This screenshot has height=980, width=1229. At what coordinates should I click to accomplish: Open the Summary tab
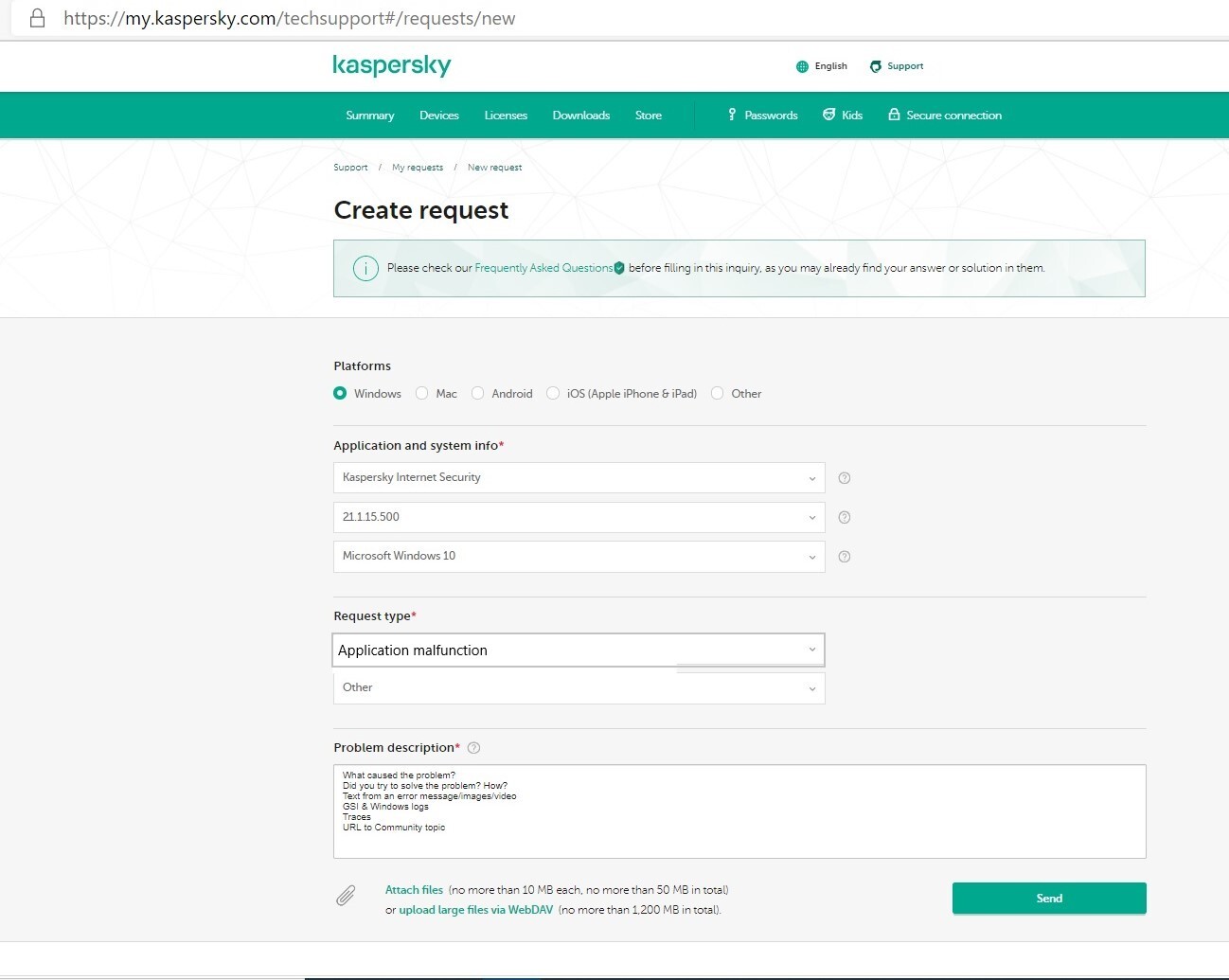click(x=370, y=116)
